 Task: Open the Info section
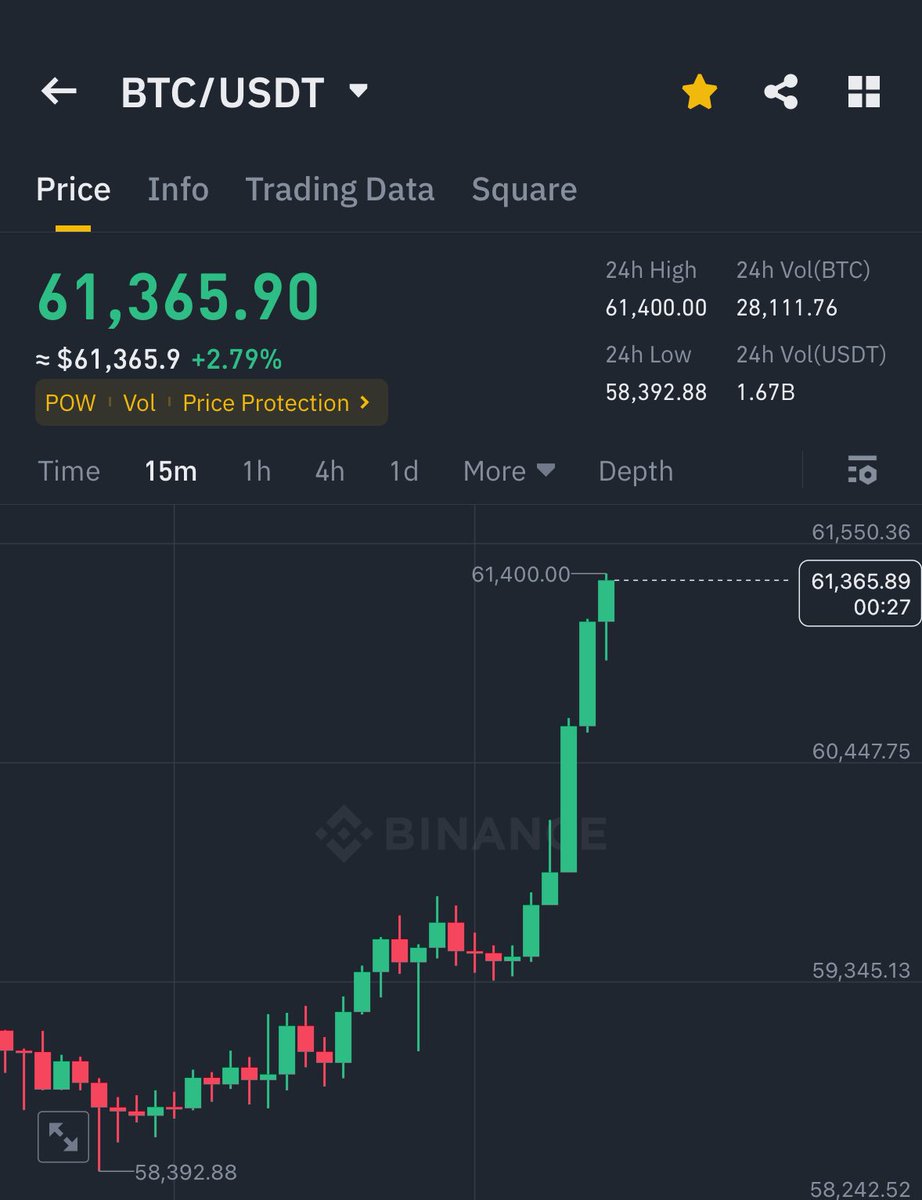click(178, 189)
